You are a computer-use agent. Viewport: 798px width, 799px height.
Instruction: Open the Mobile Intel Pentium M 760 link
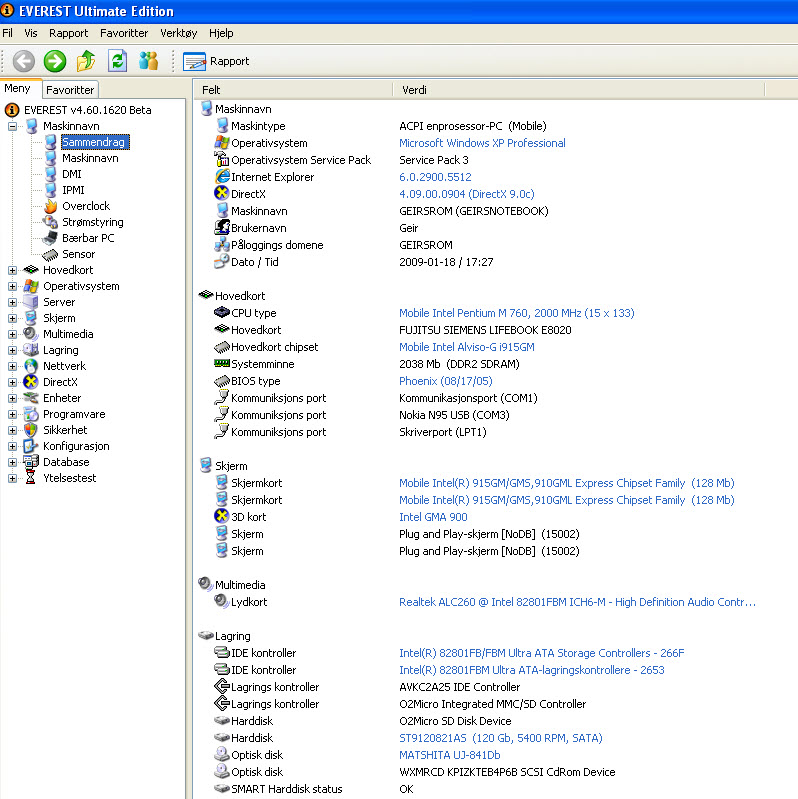tap(517, 313)
